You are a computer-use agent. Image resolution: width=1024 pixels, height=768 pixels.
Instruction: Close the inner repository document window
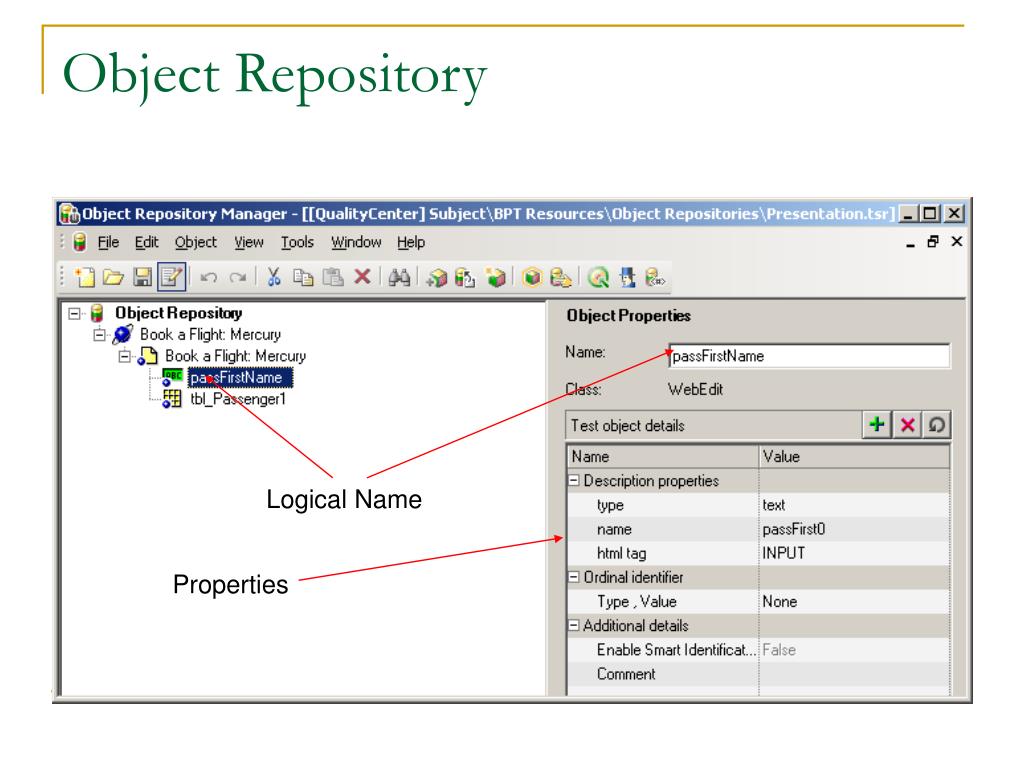click(x=957, y=242)
